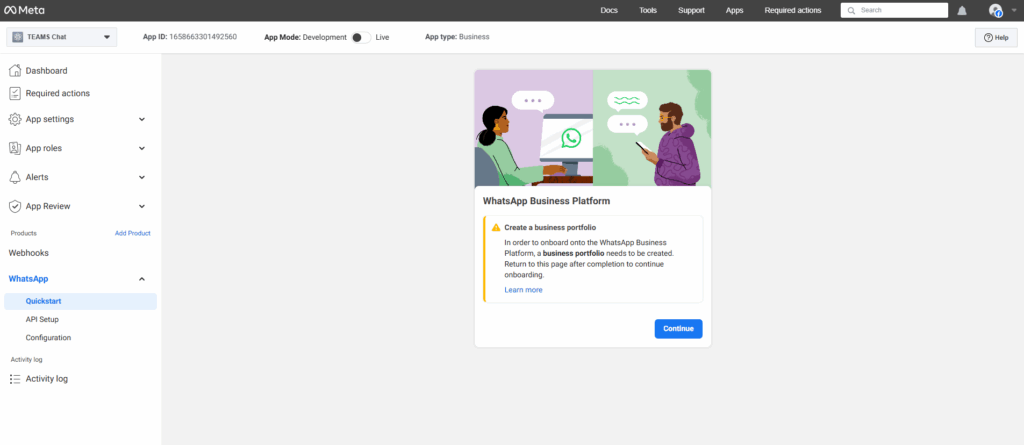Click the Products section heading
Image resolution: width=1024 pixels, height=445 pixels.
coord(24,233)
